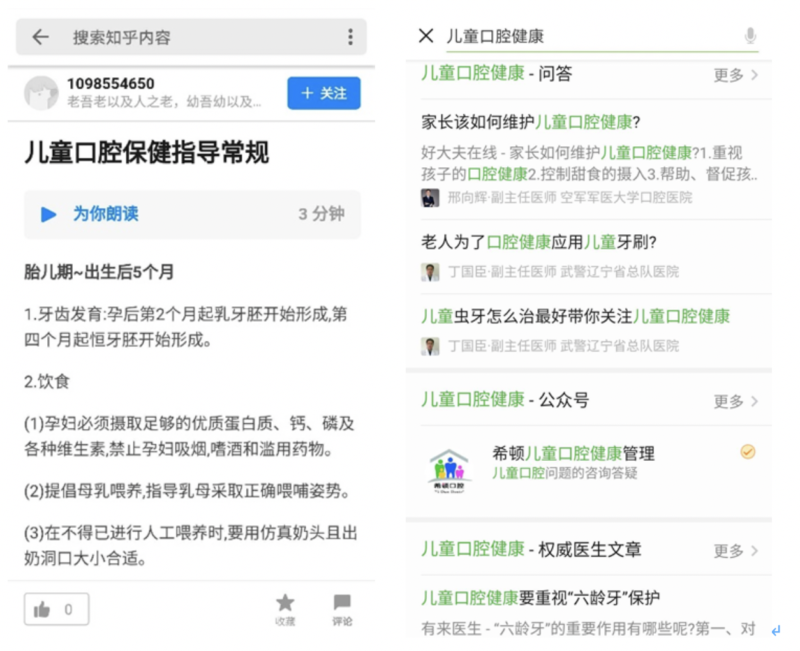Image resolution: width=800 pixels, height=651 pixels.
Task: Click the 2.饮食 line
Action: 46,382
